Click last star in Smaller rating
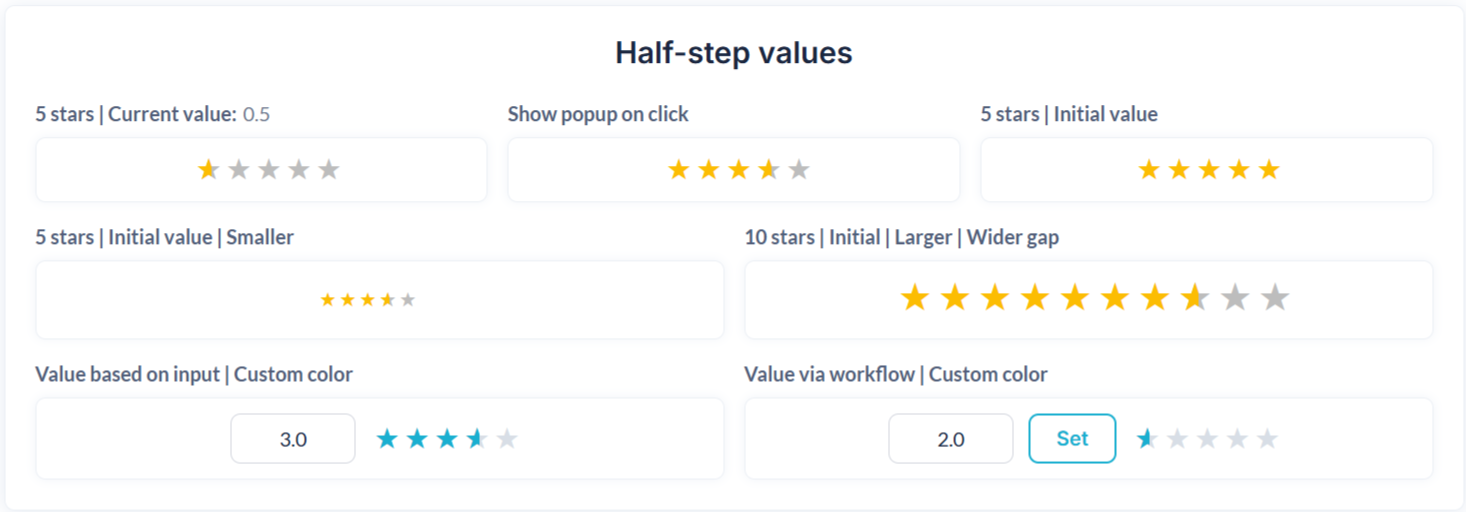The width and height of the screenshot is (1466, 512). pyautogui.click(x=408, y=300)
